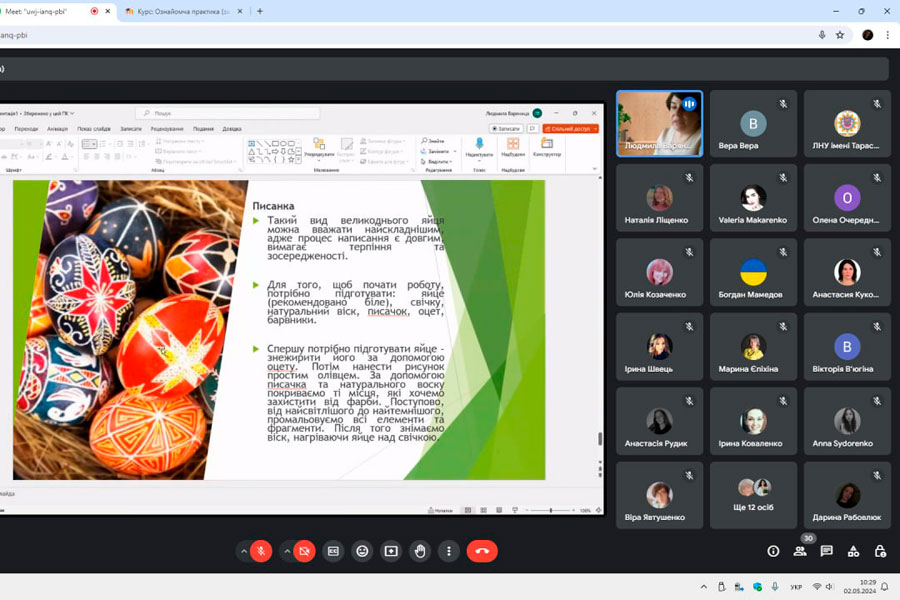
Task: Click the PowerPoint Пошук search box
Action: pyautogui.click(x=227, y=113)
